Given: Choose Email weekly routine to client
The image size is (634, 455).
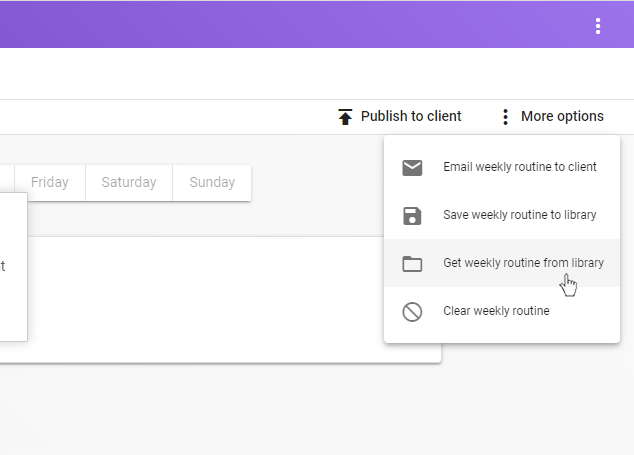Looking at the screenshot, I should pos(520,167).
